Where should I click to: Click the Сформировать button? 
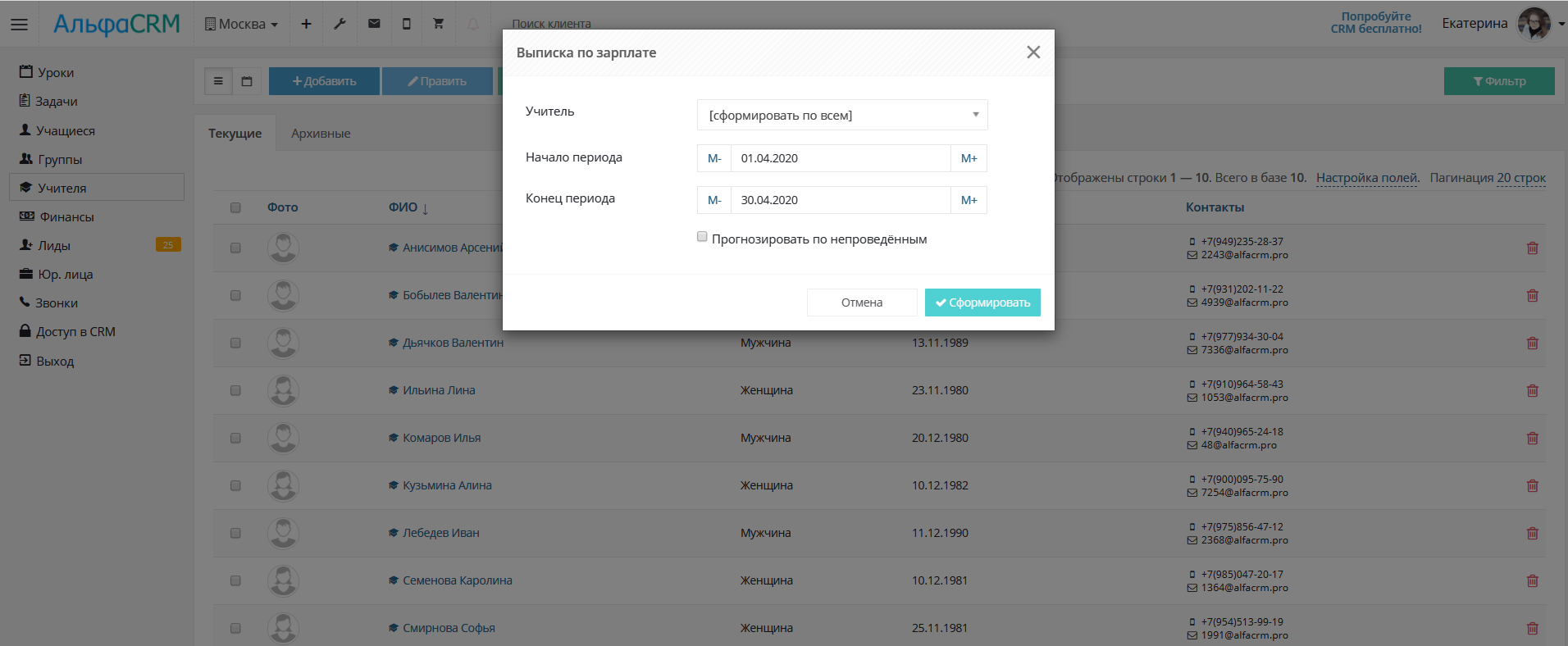pyautogui.click(x=982, y=303)
